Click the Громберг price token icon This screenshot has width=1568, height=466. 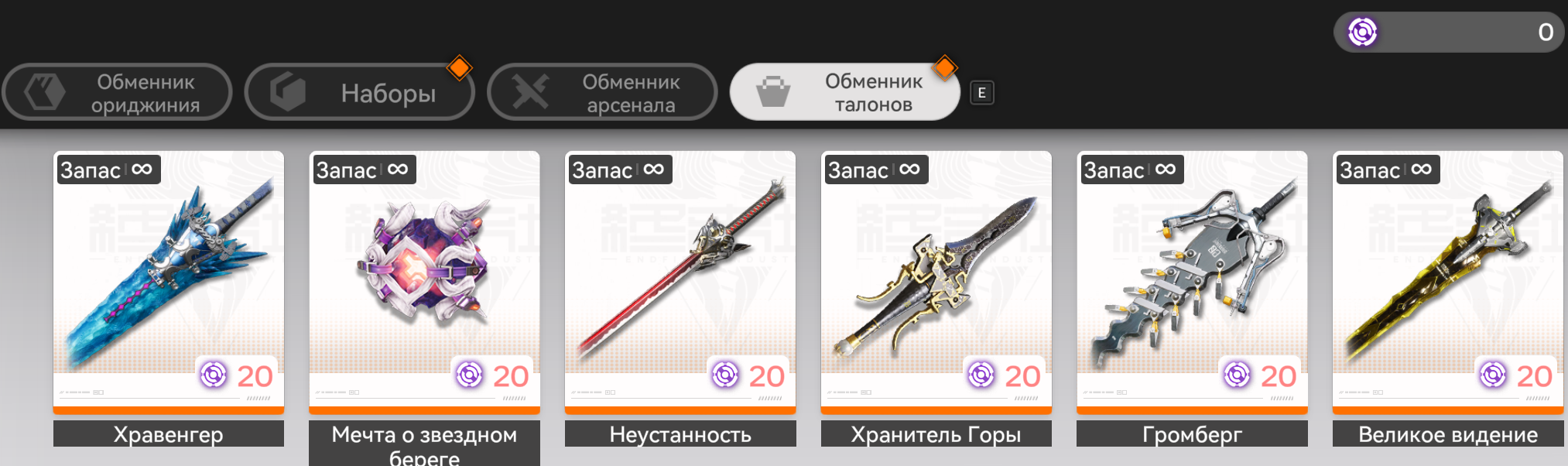(x=1237, y=375)
